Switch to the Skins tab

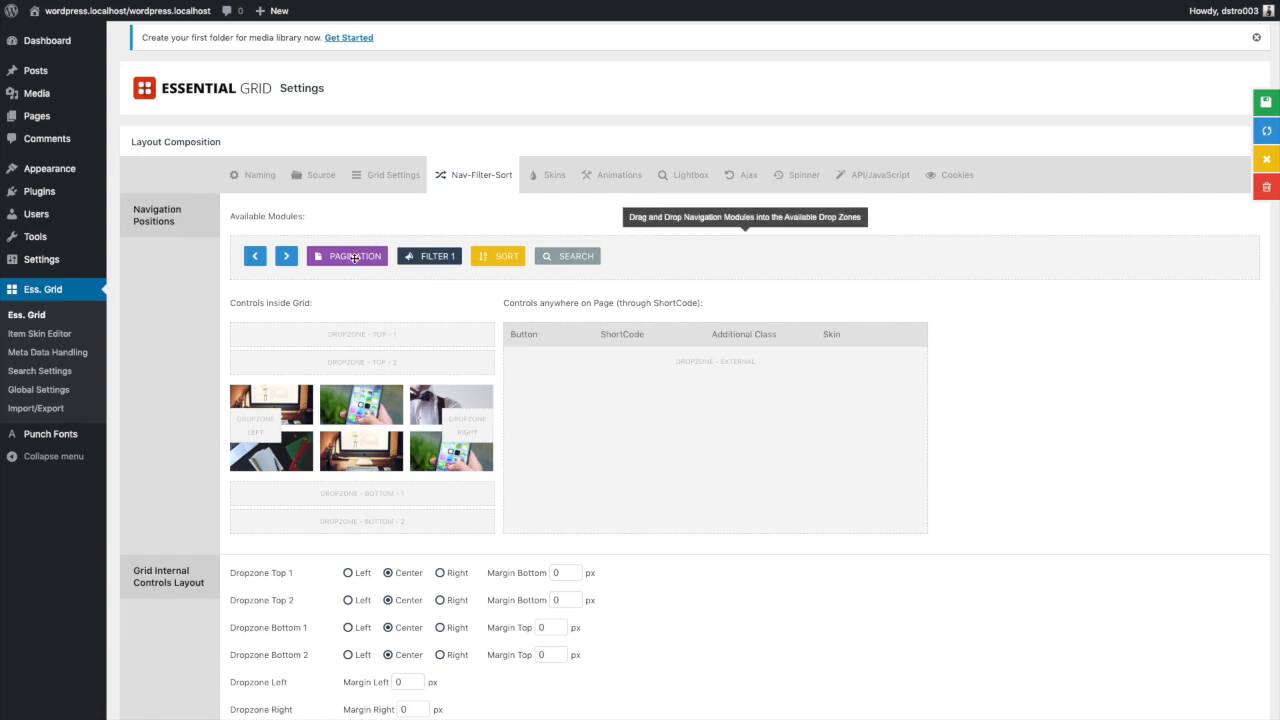point(547,175)
